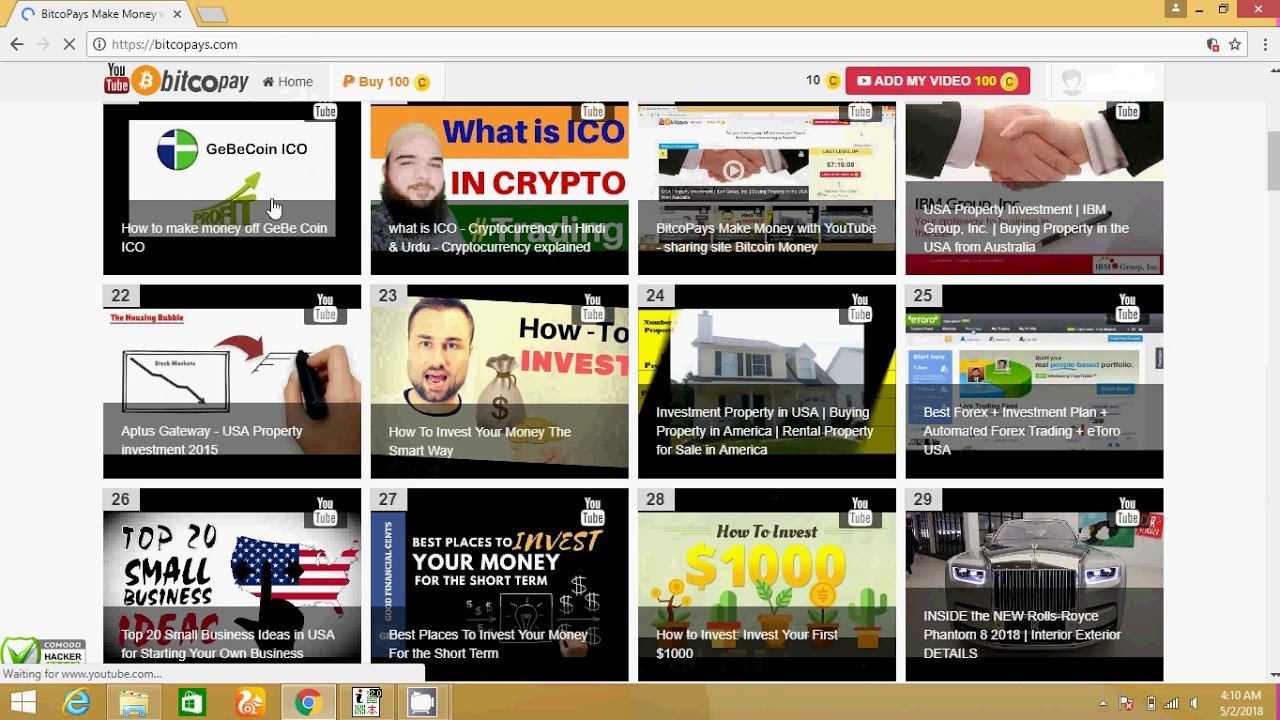Open BitcoPays Make Money with YouTube video
The image size is (1280, 720).
coord(767,188)
